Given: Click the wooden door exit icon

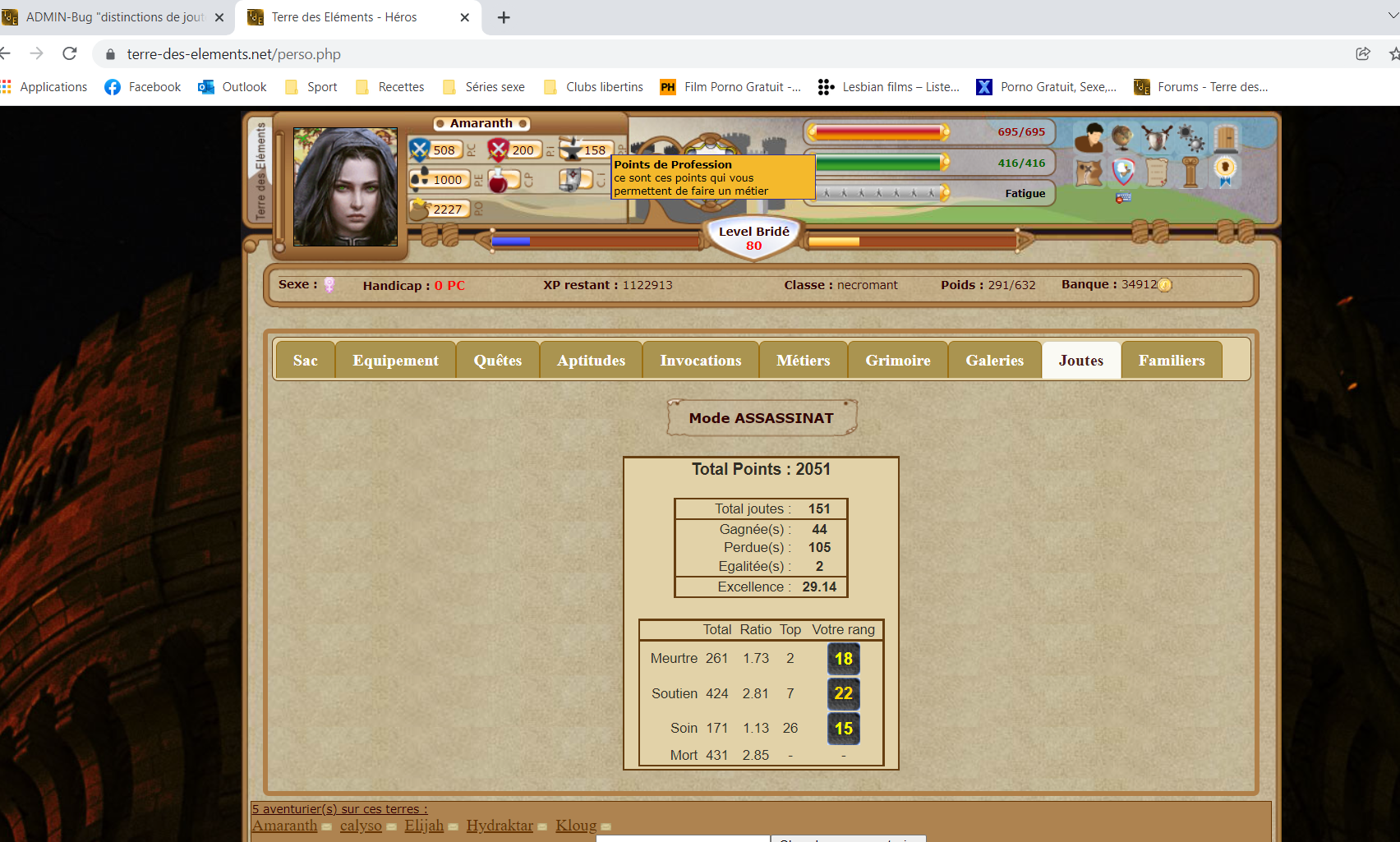Looking at the screenshot, I should pyautogui.click(x=1226, y=137).
